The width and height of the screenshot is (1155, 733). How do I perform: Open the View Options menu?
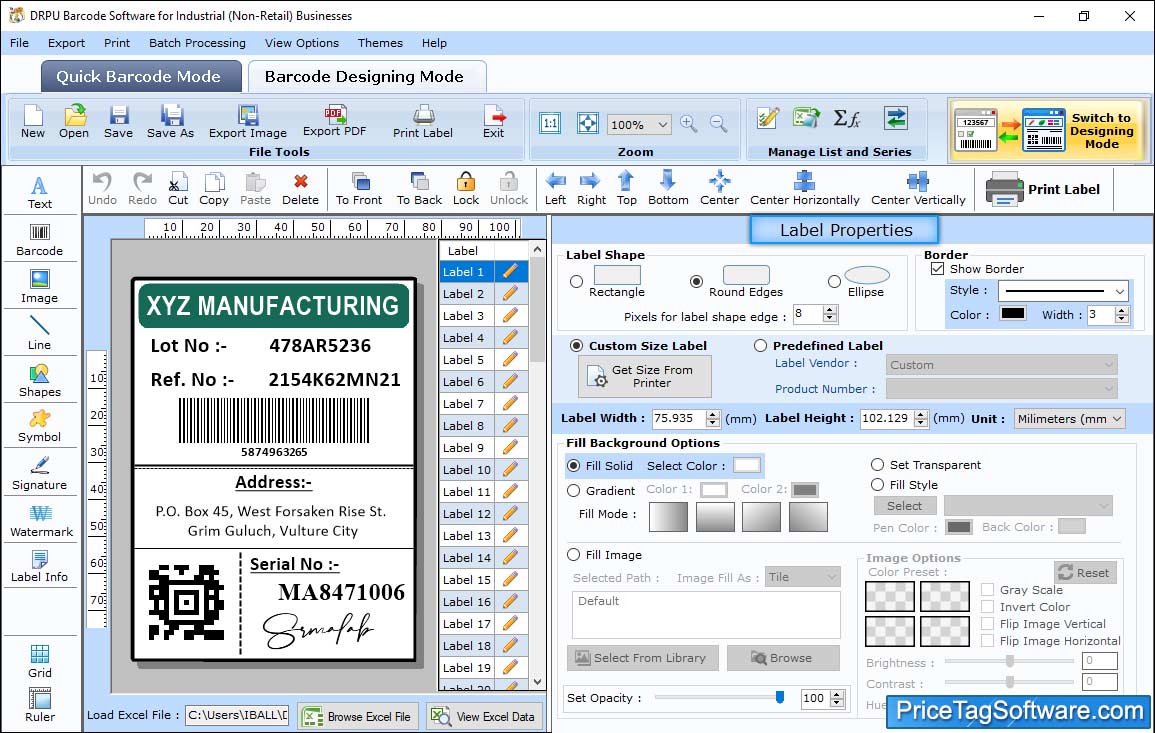[x=302, y=43]
